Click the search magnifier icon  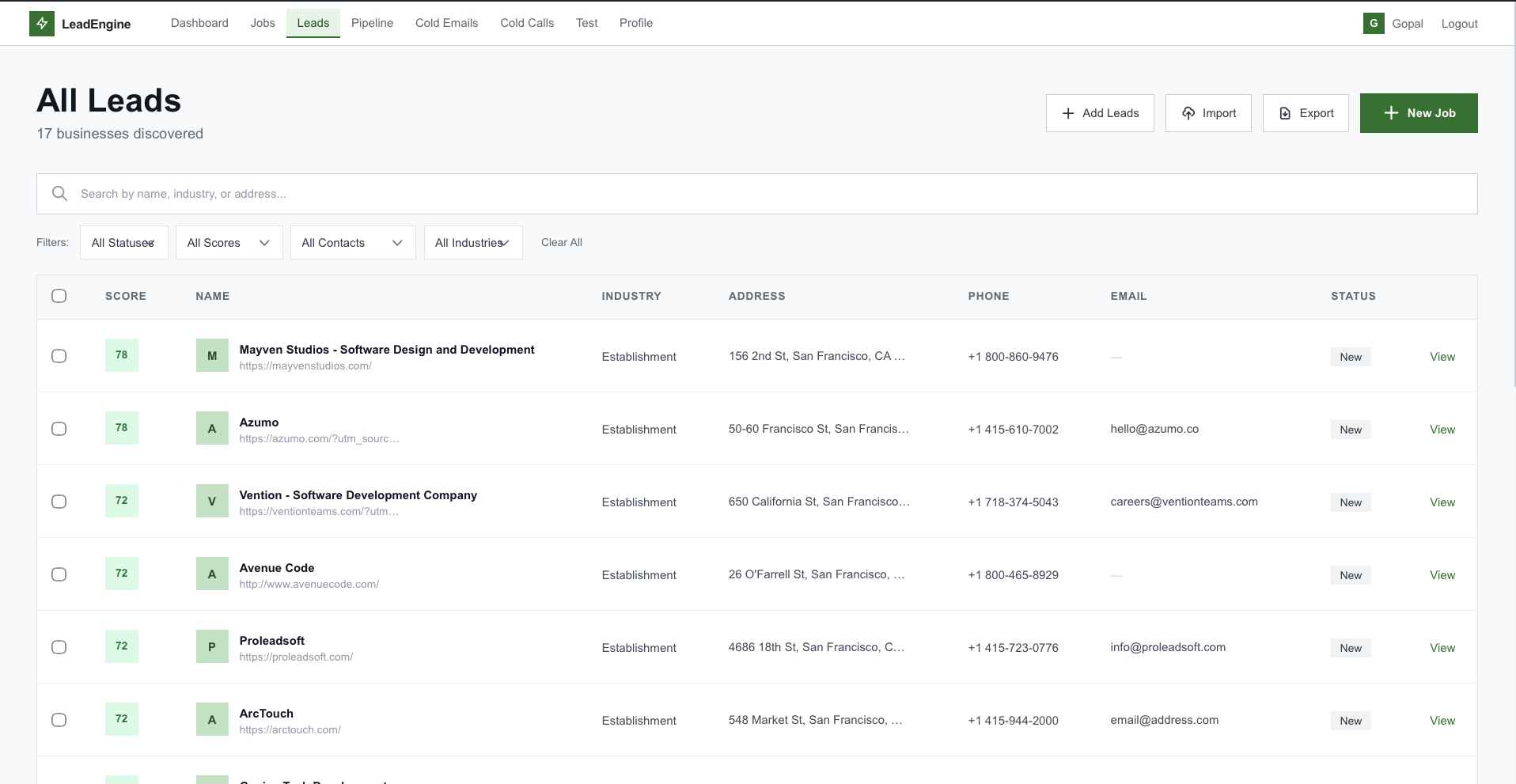click(60, 193)
